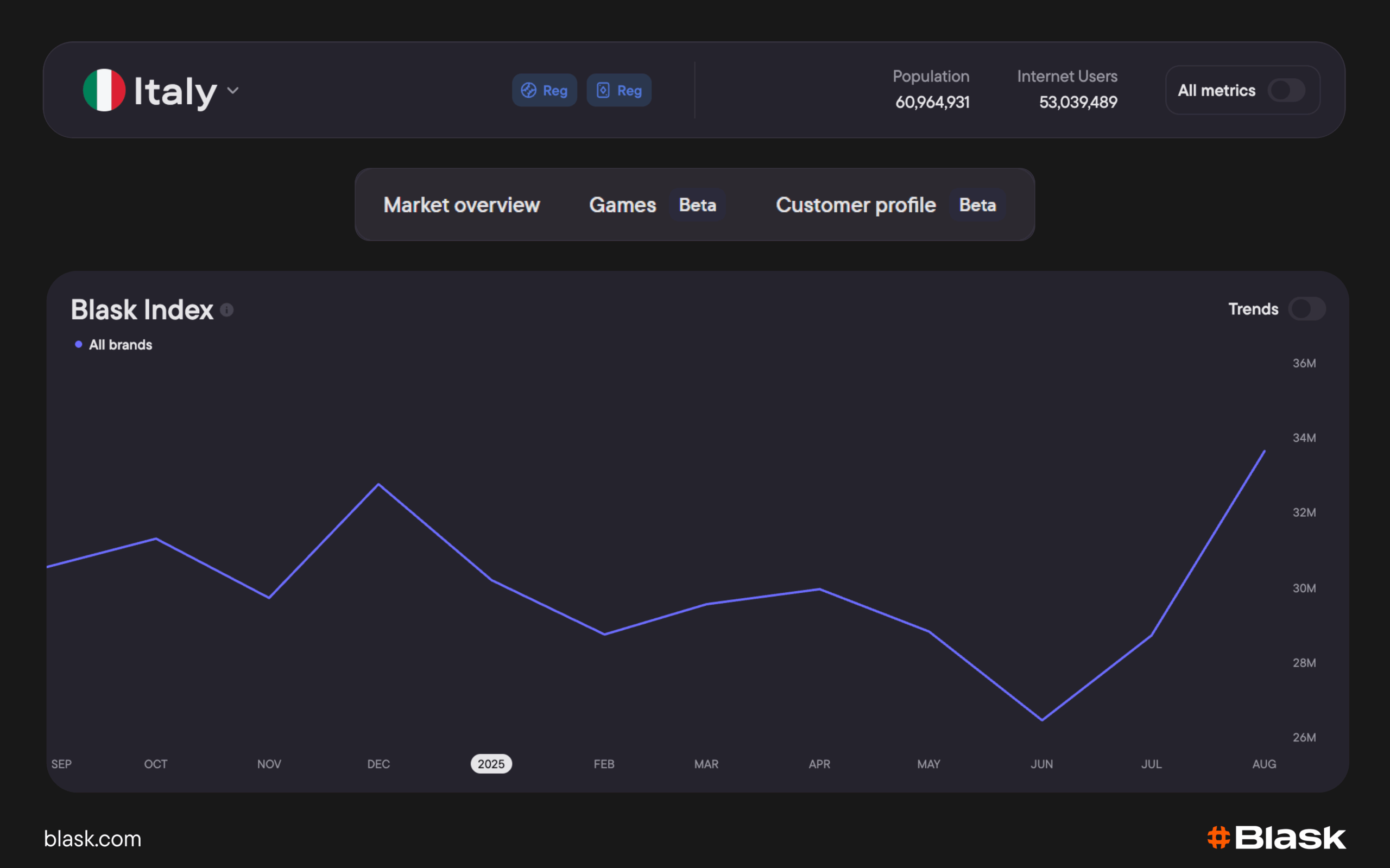Open the Blask Index info icon
Image resolution: width=1390 pixels, height=868 pixels.
pos(227,310)
